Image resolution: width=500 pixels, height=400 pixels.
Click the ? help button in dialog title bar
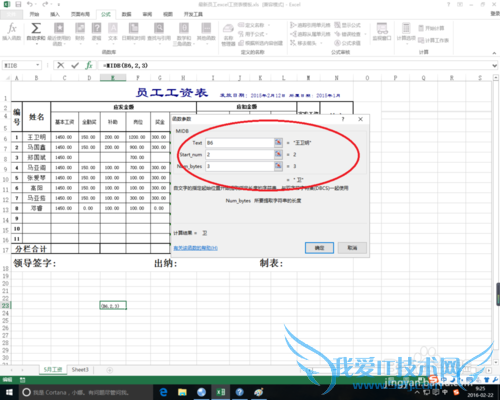pos(343,119)
